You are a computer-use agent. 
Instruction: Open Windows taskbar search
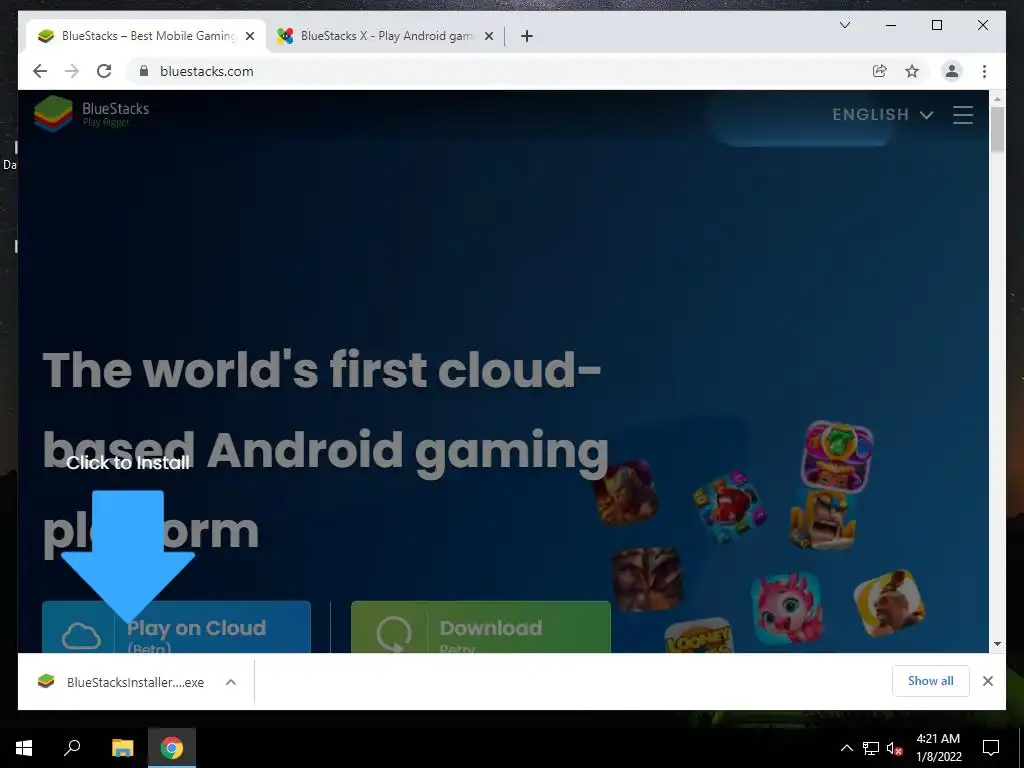click(72, 748)
